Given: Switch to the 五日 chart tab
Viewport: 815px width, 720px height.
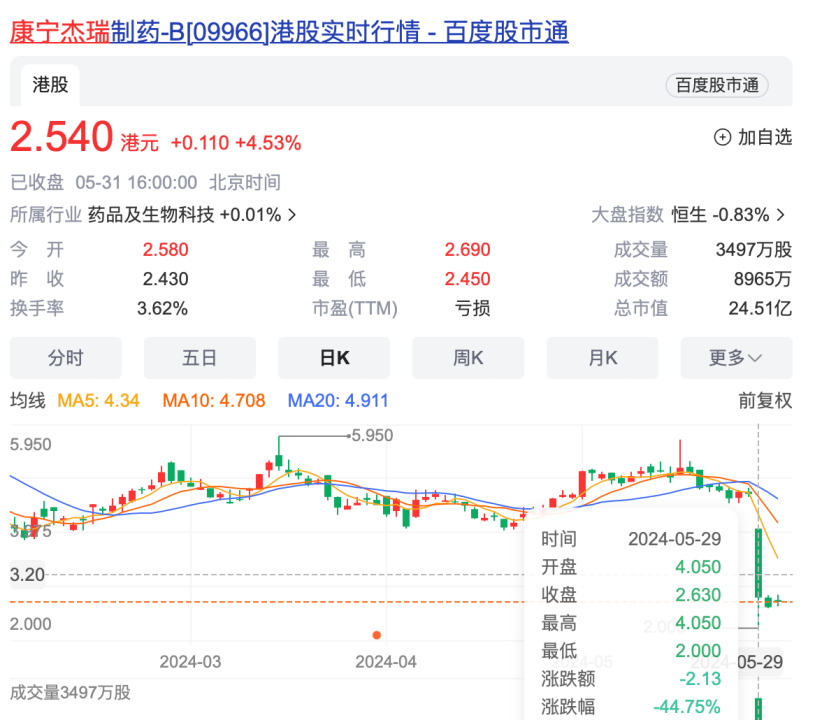Looking at the screenshot, I should tap(200, 358).
